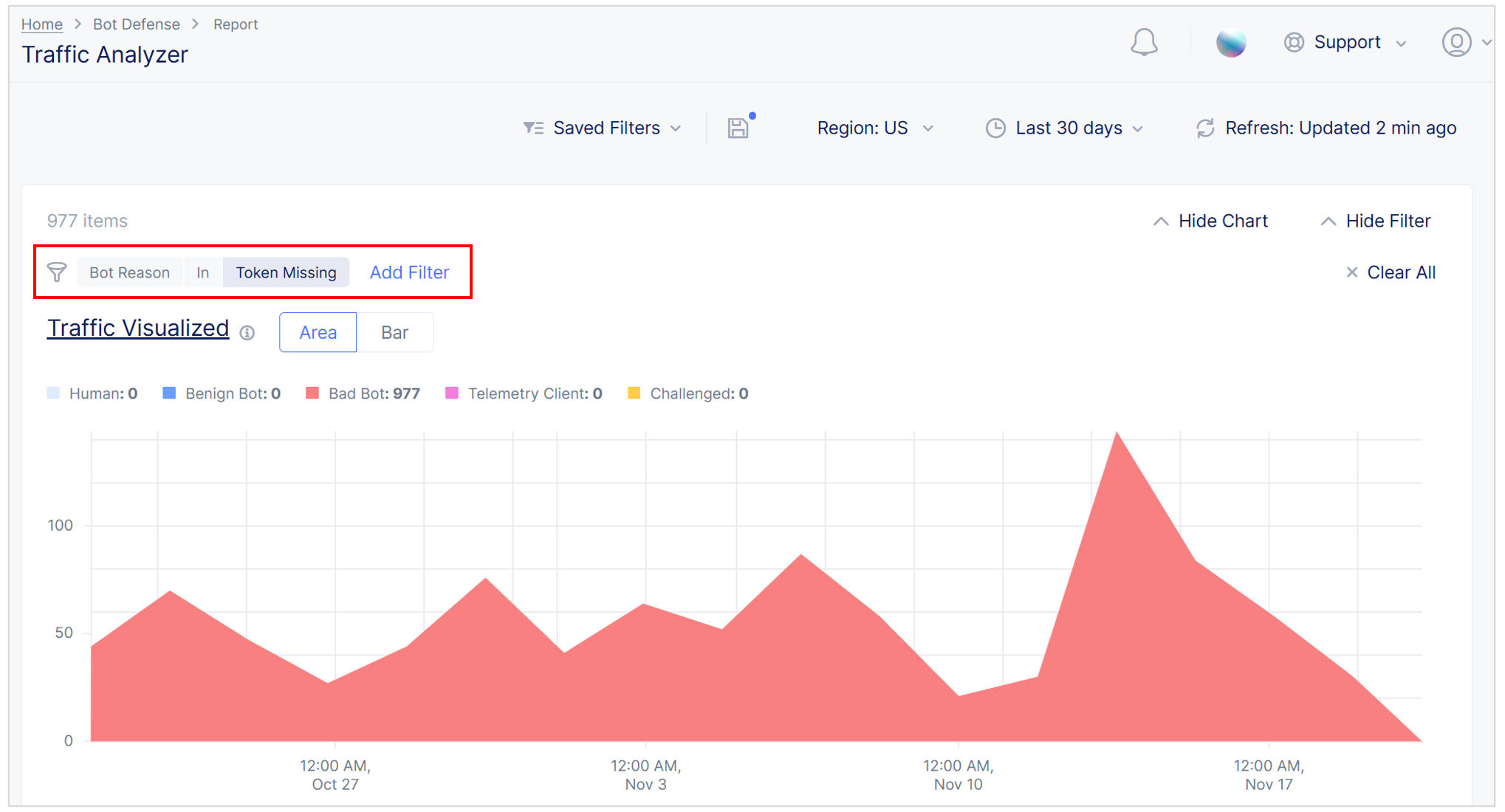Click the user account avatar icon
1505x812 pixels.
click(x=1456, y=42)
